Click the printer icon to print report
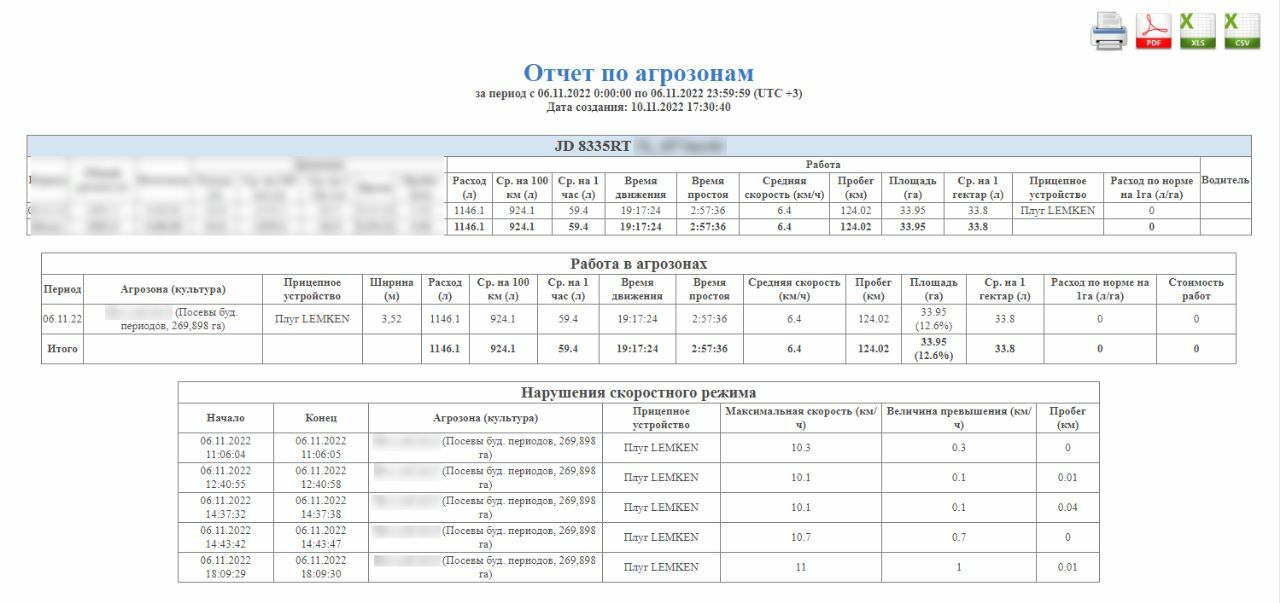The height and width of the screenshot is (603, 1280). tap(1108, 31)
